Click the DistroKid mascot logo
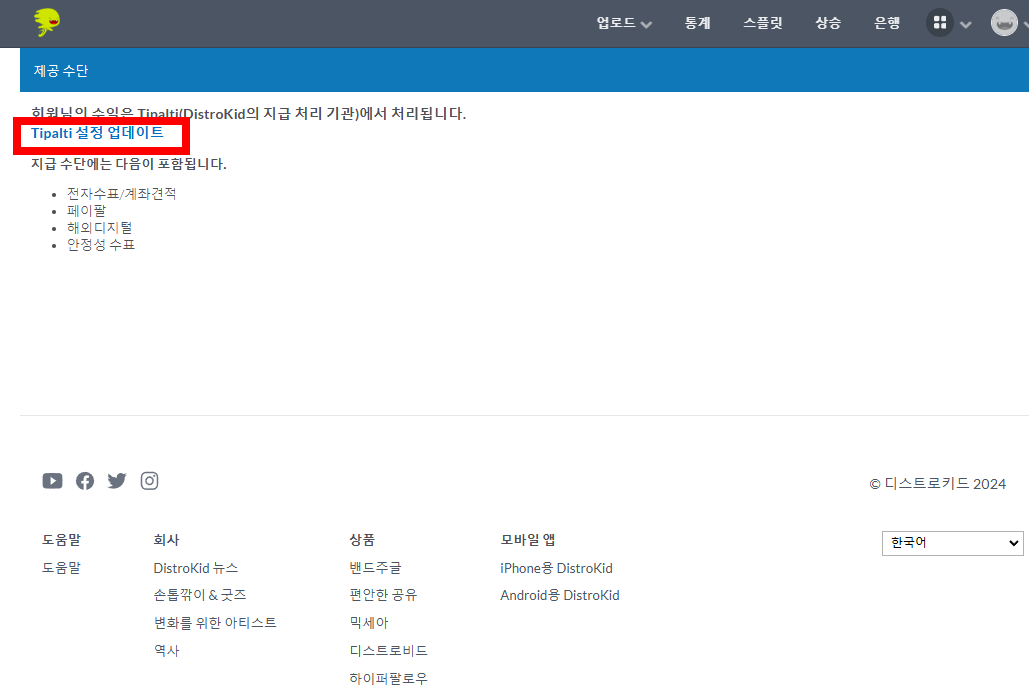 [47, 22]
